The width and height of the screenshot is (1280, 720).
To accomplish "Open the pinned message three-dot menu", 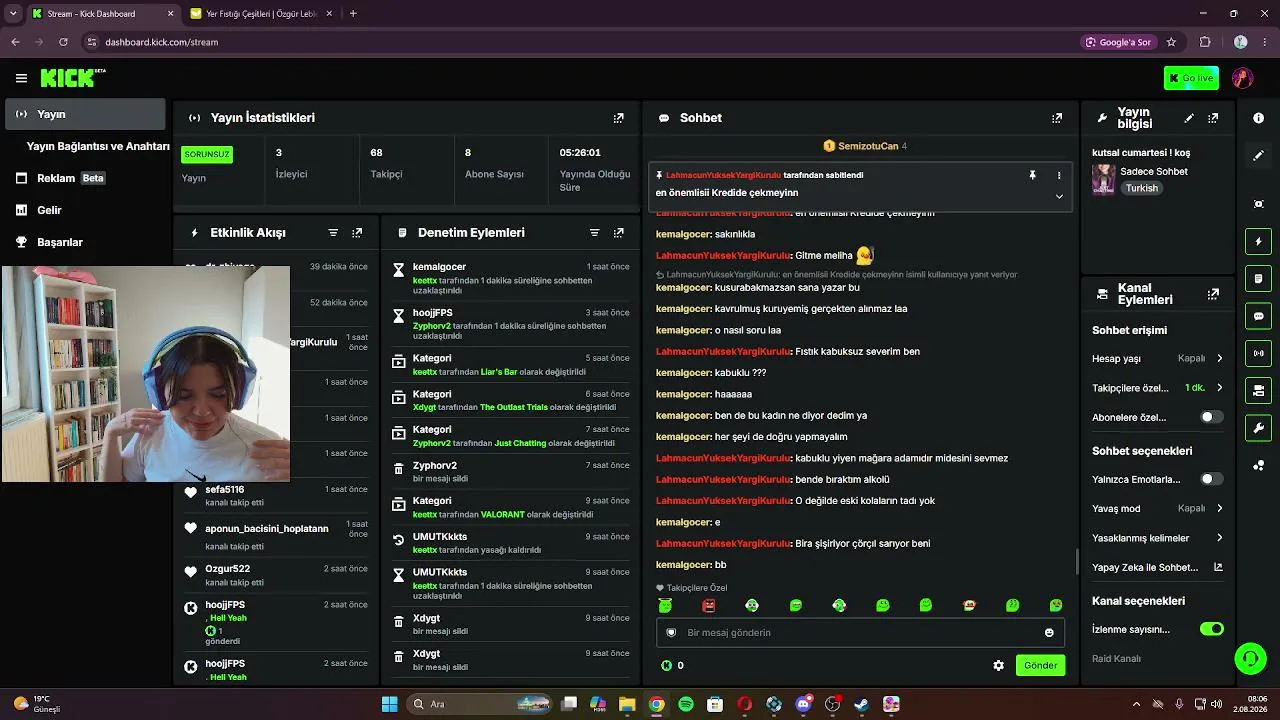I will (x=1059, y=175).
